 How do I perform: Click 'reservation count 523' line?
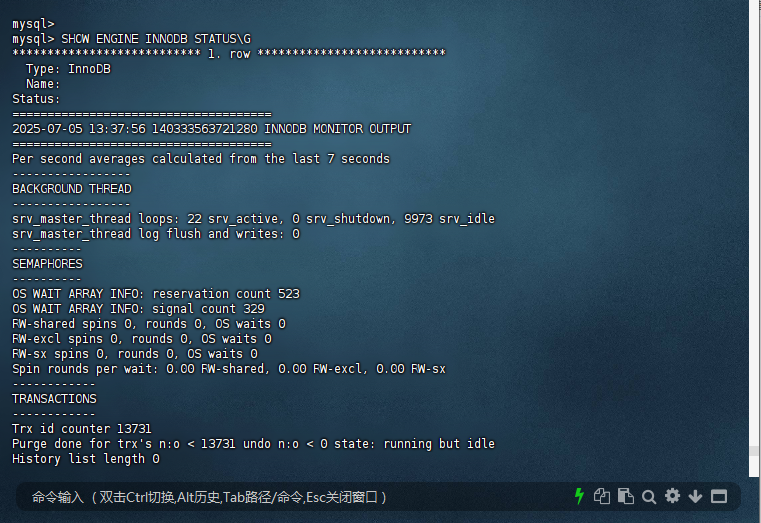click(156, 294)
